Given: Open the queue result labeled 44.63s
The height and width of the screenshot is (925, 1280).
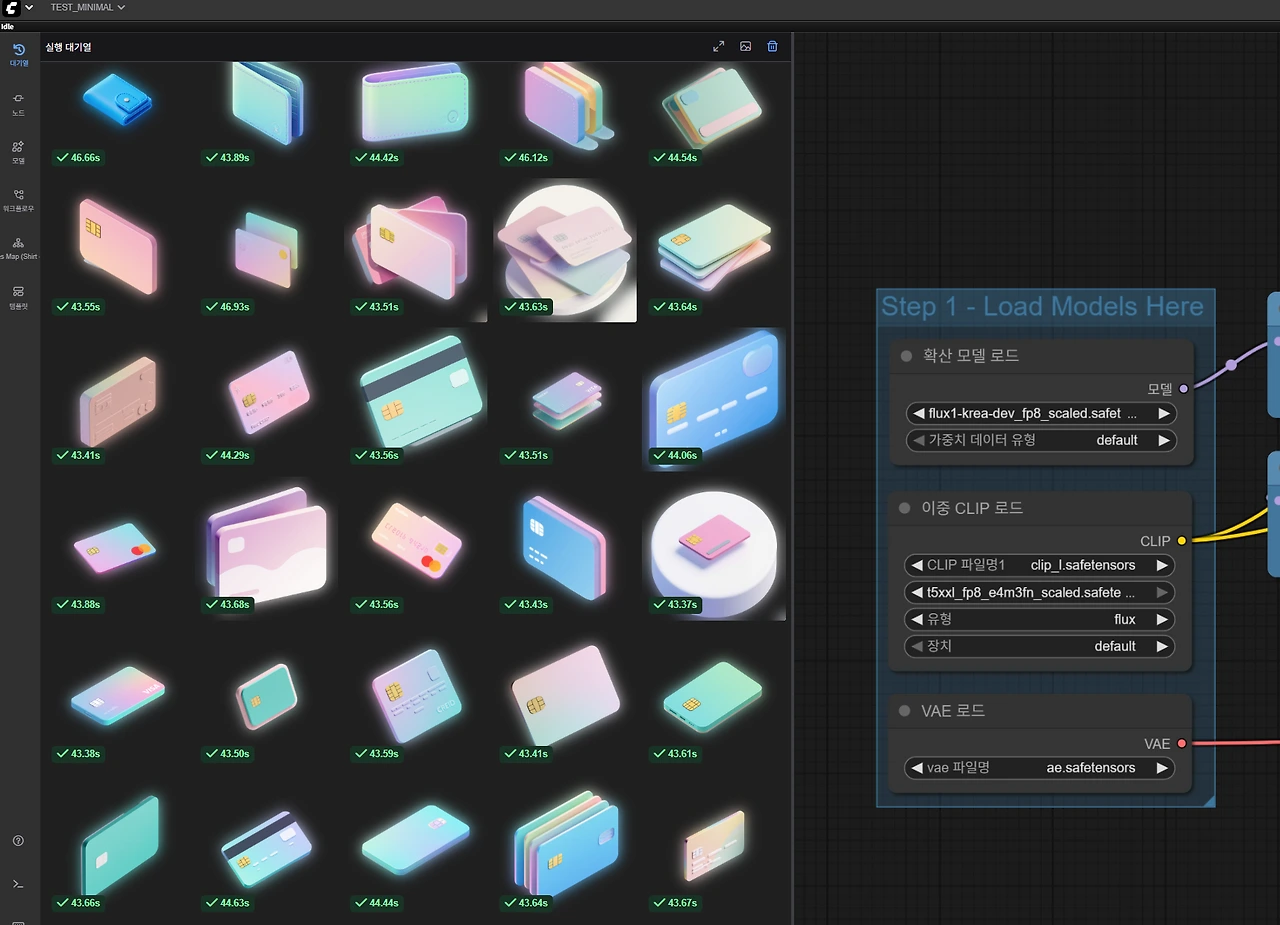Looking at the screenshot, I should 266,846.
